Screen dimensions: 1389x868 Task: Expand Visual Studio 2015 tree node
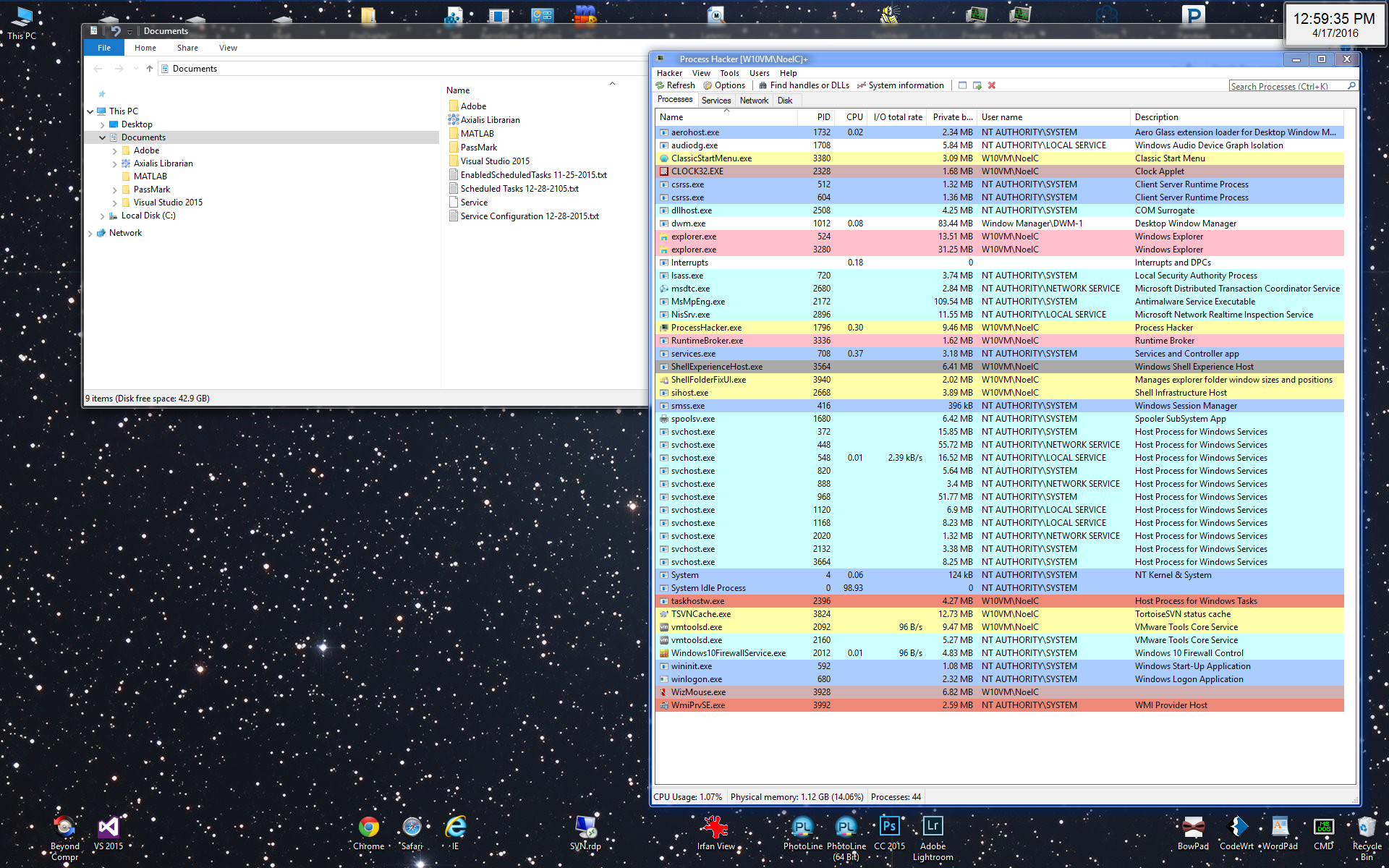[114, 203]
